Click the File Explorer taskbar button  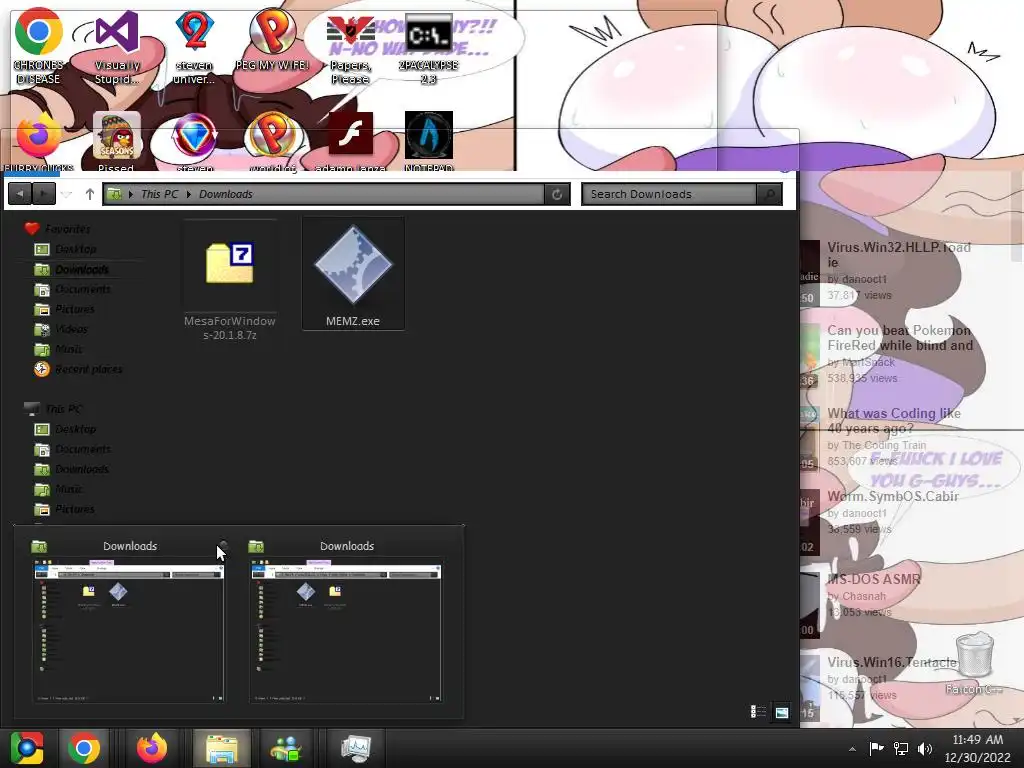click(221, 748)
